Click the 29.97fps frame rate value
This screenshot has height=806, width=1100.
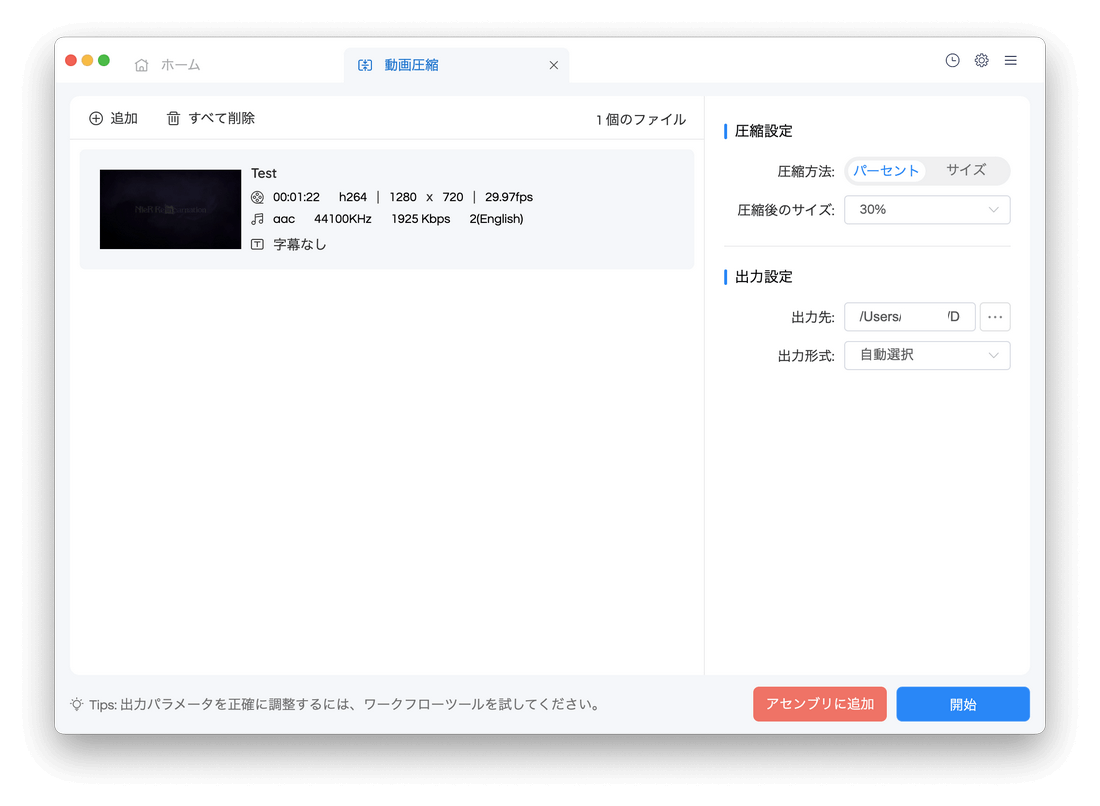[509, 197]
